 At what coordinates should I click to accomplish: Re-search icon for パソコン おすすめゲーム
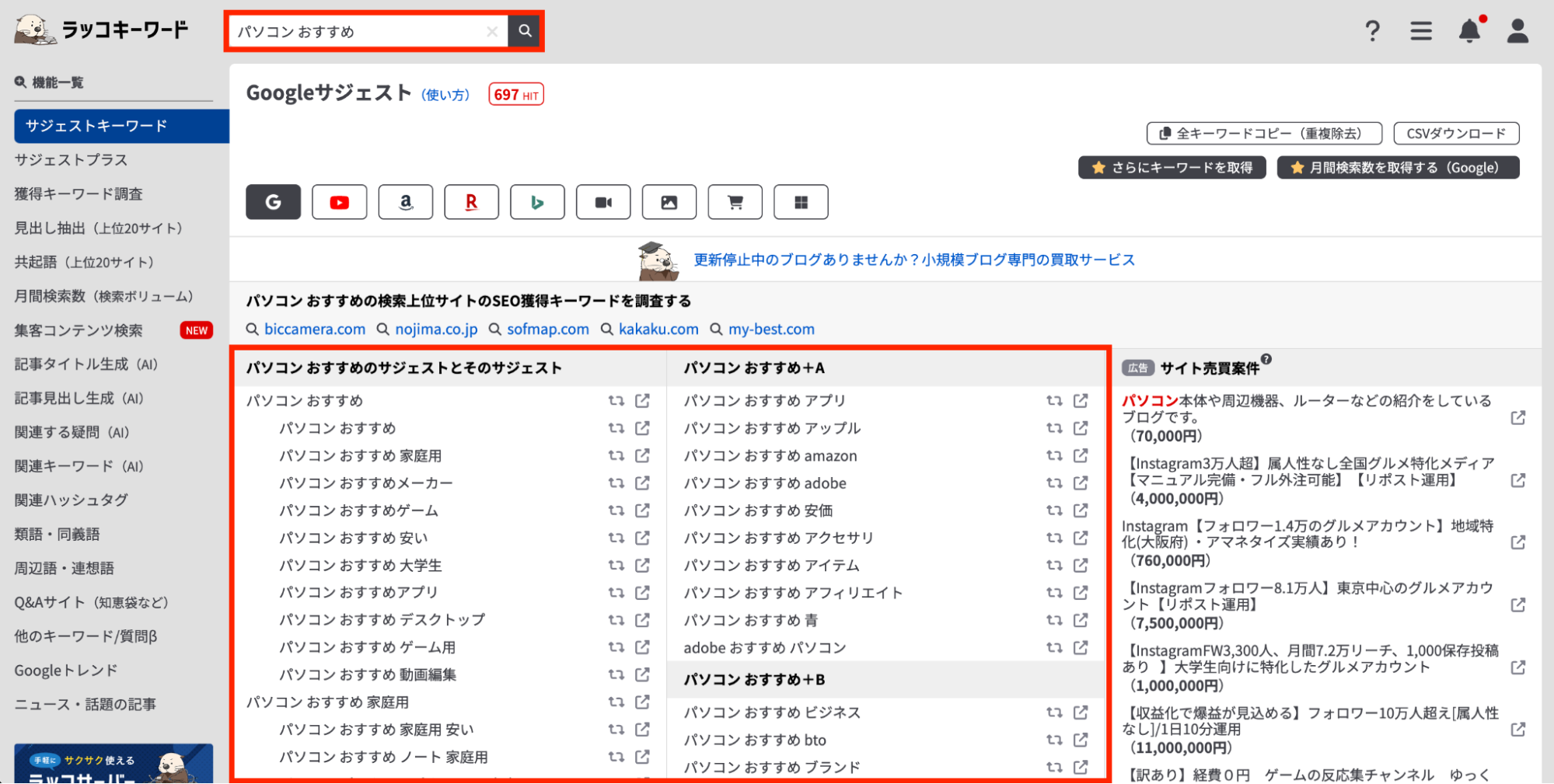[x=616, y=510]
